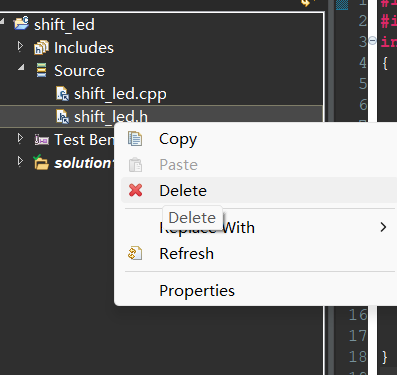
Task: Click the Delete tooltip label
Action: 192,218
